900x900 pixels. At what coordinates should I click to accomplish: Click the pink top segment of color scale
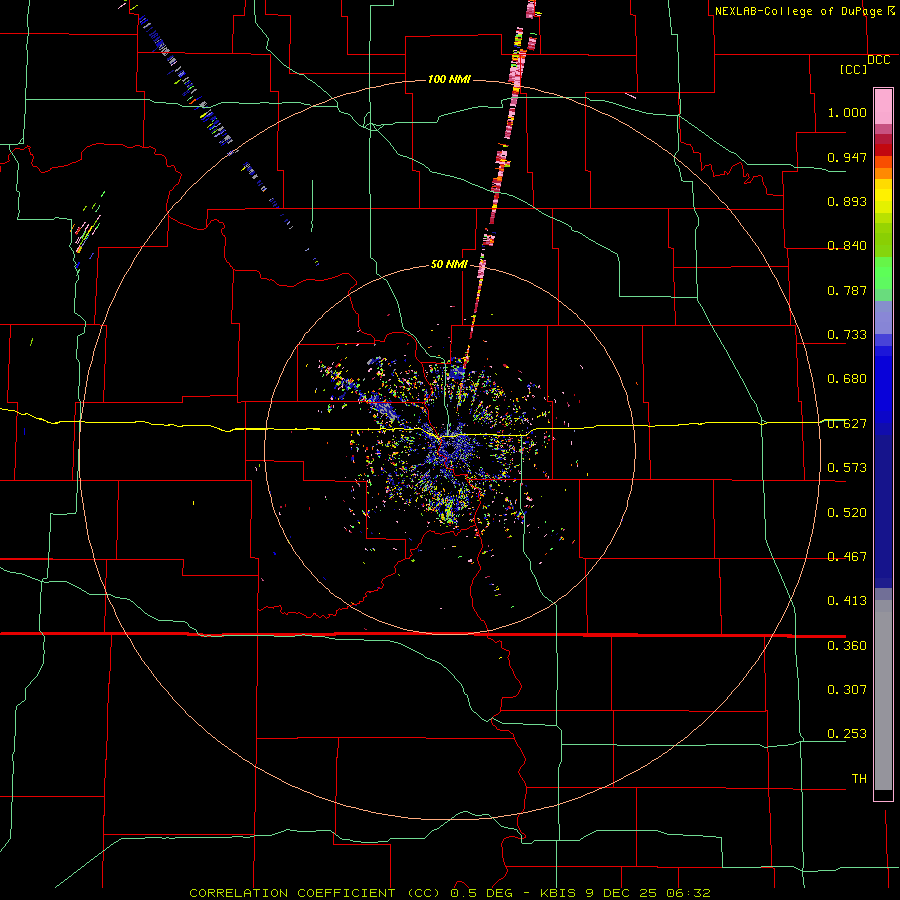click(883, 107)
